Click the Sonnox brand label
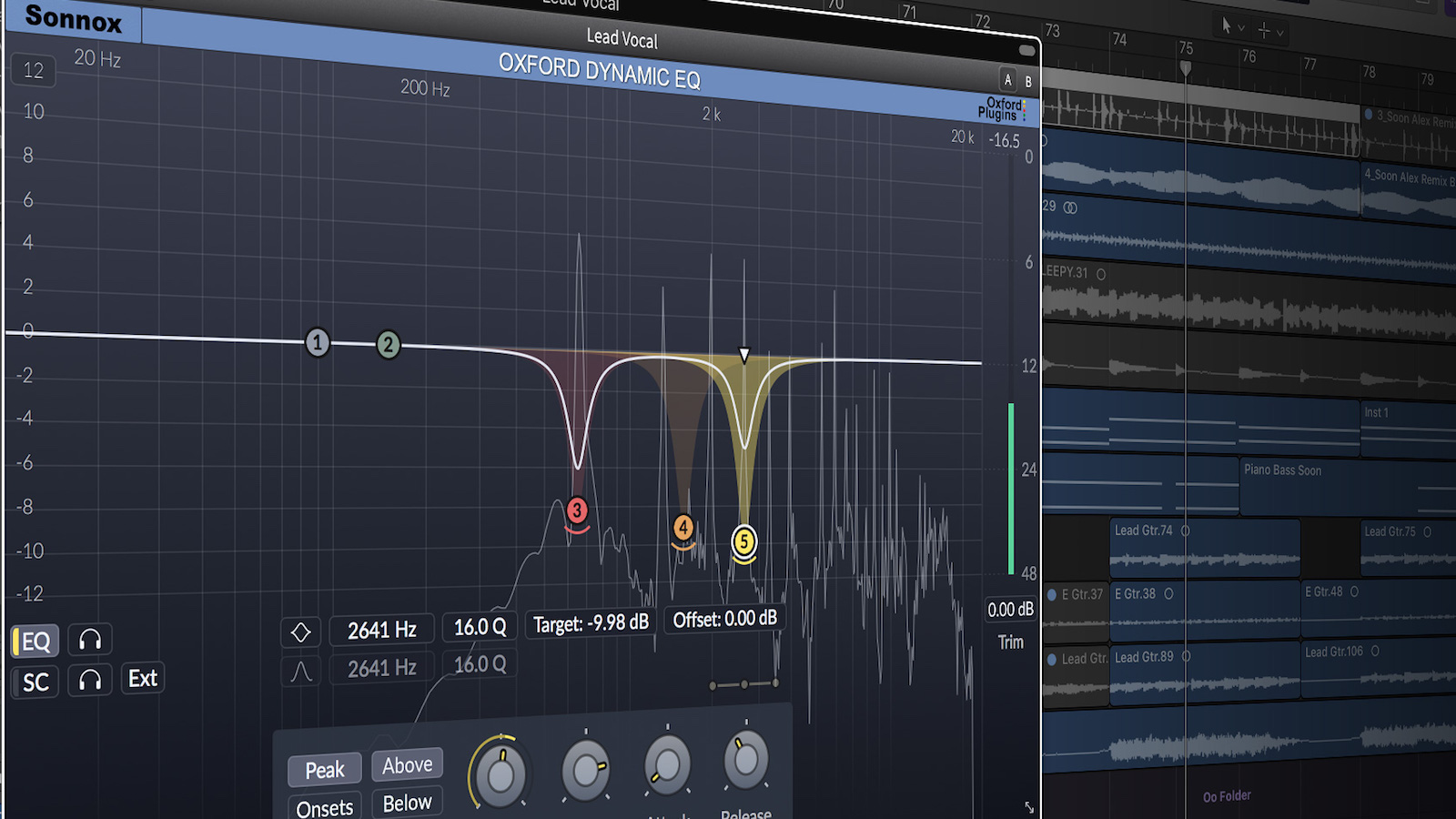This screenshot has width=1456, height=819. [x=73, y=18]
